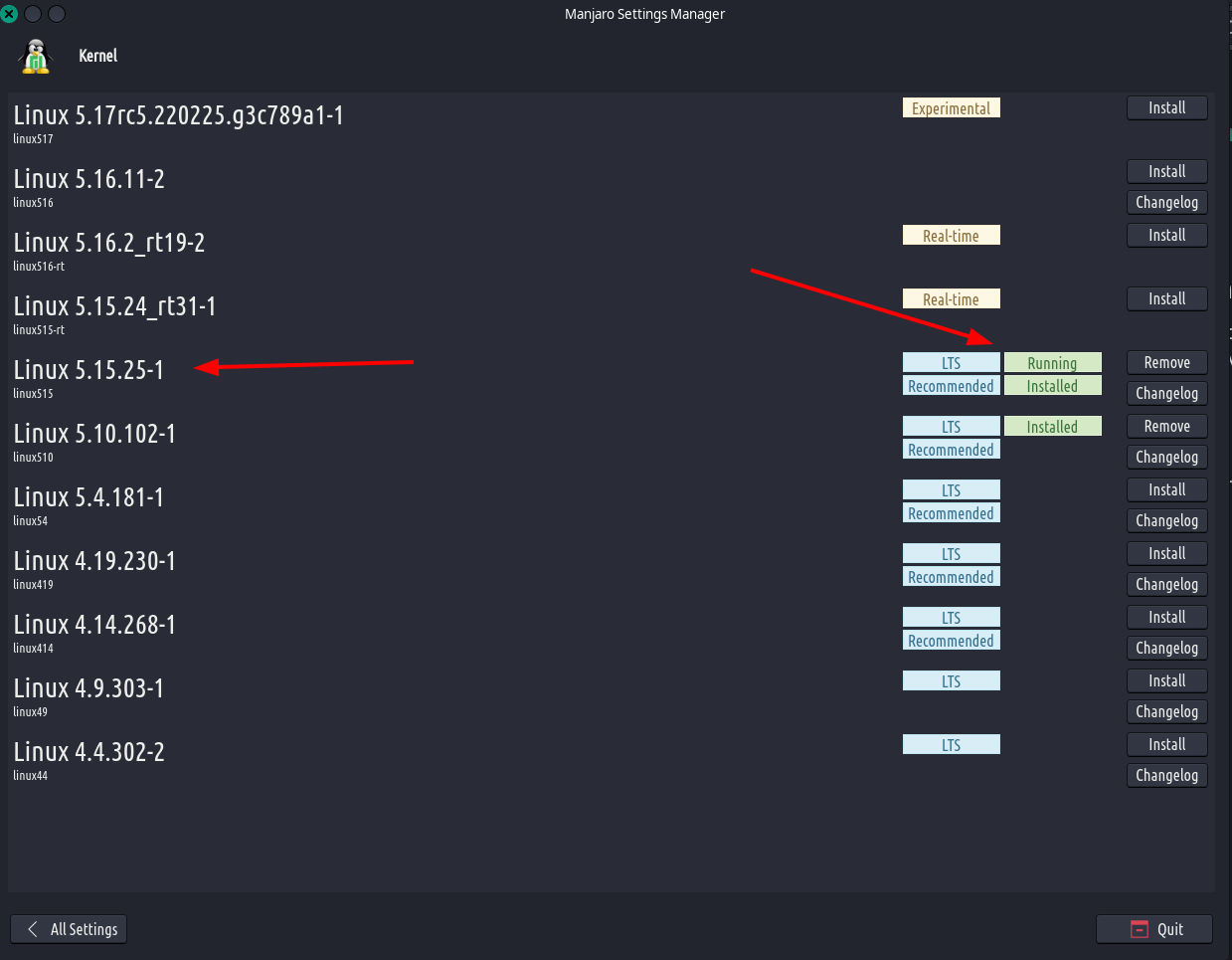Image resolution: width=1232 pixels, height=960 pixels.
Task: Select the Linux 5.16.11-2 title
Action: point(89,179)
